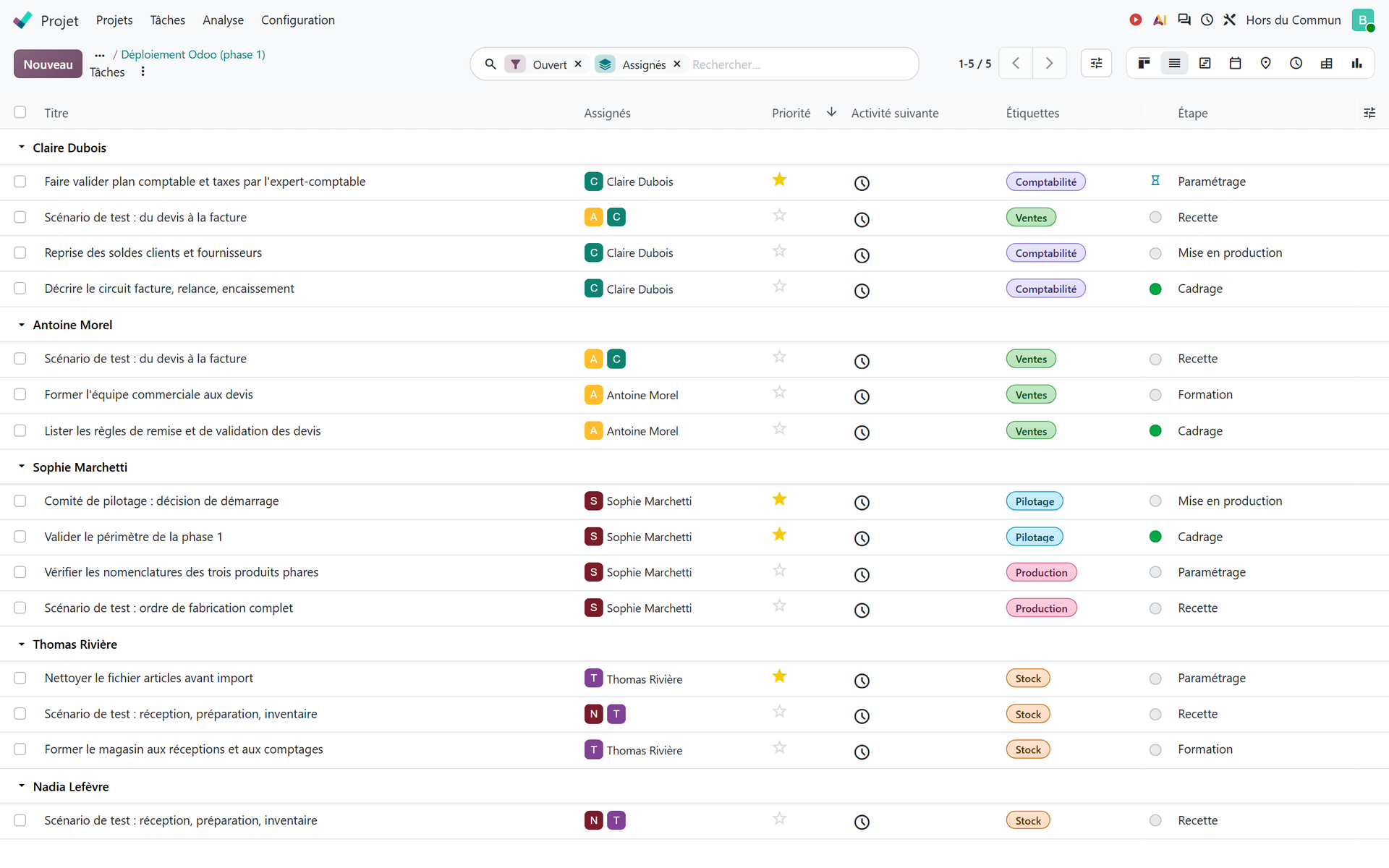Open optional columns settings icon in header
This screenshot has width=1389, height=868.
pyautogui.click(x=1369, y=113)
